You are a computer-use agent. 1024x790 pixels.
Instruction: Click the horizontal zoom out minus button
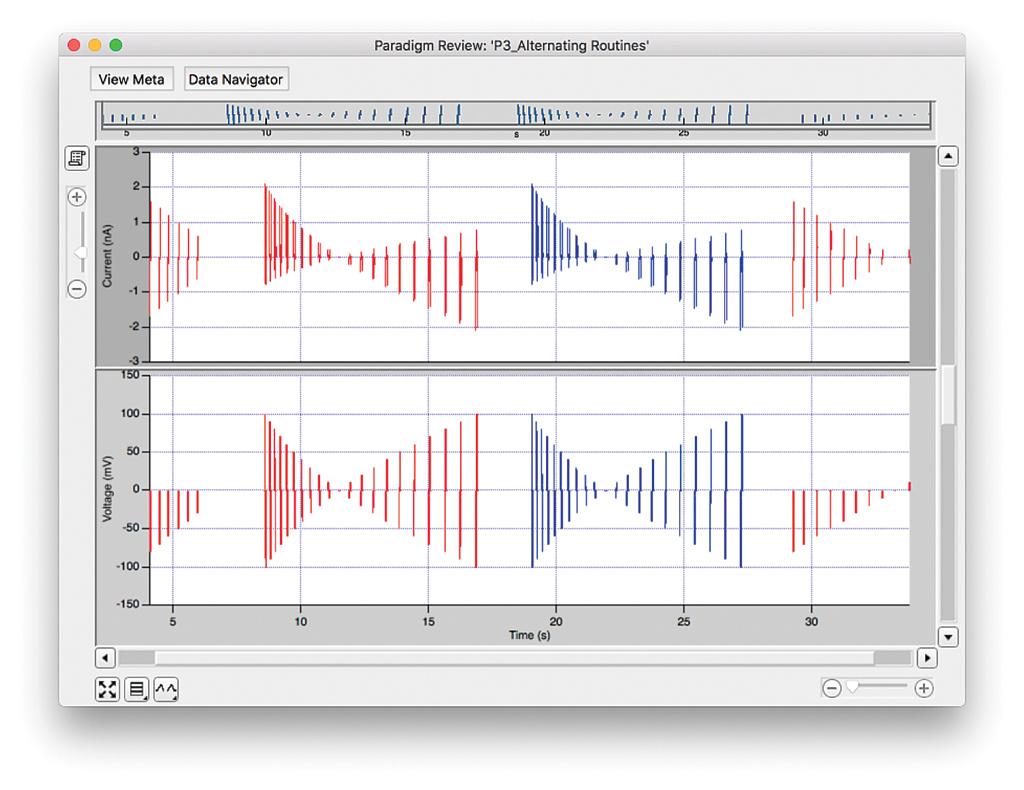coord(831,688)
